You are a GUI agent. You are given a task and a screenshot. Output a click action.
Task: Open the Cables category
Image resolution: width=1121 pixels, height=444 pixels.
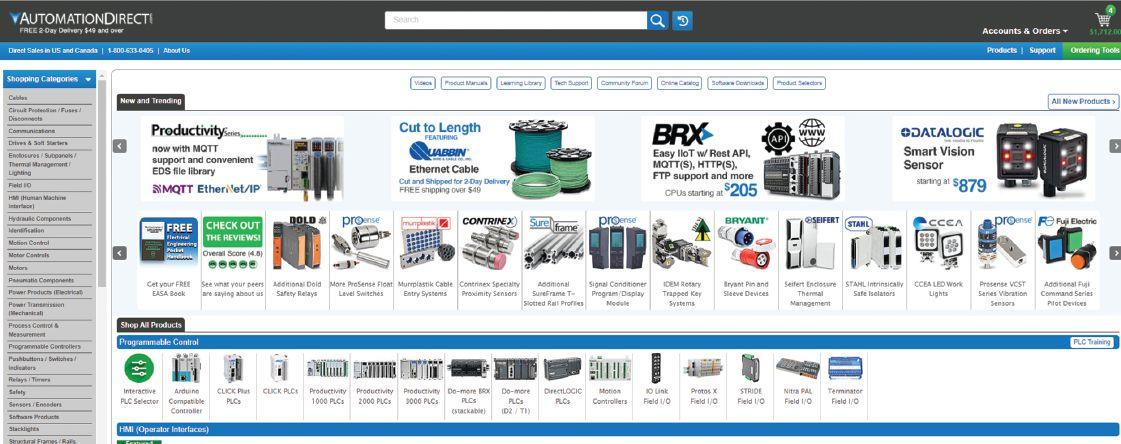pyautogui.click(x=18, y=97)
